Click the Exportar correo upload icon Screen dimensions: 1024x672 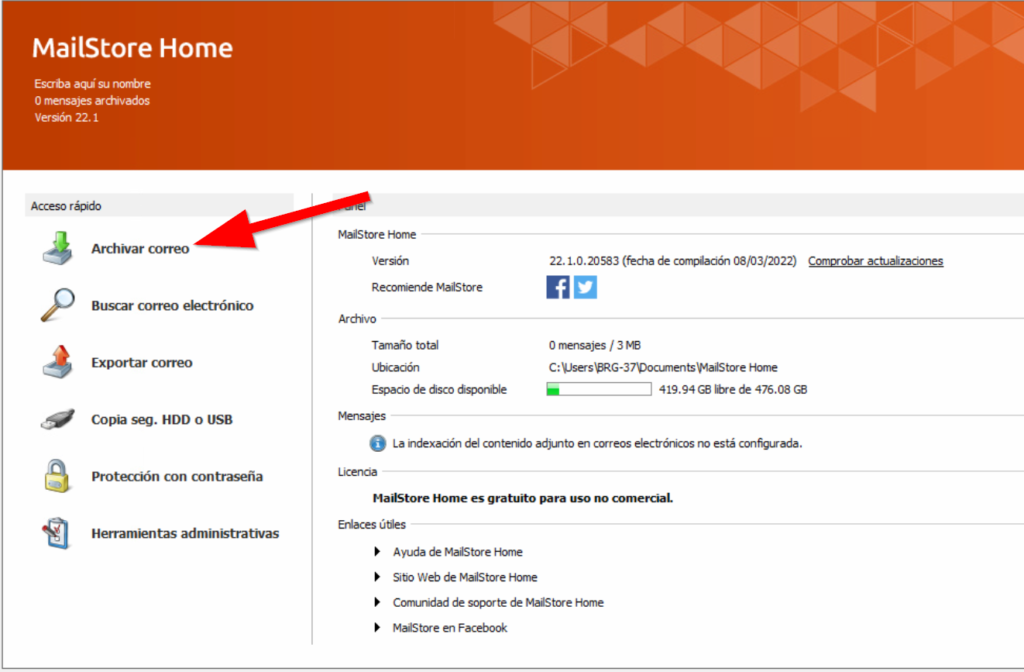(57, 362)
